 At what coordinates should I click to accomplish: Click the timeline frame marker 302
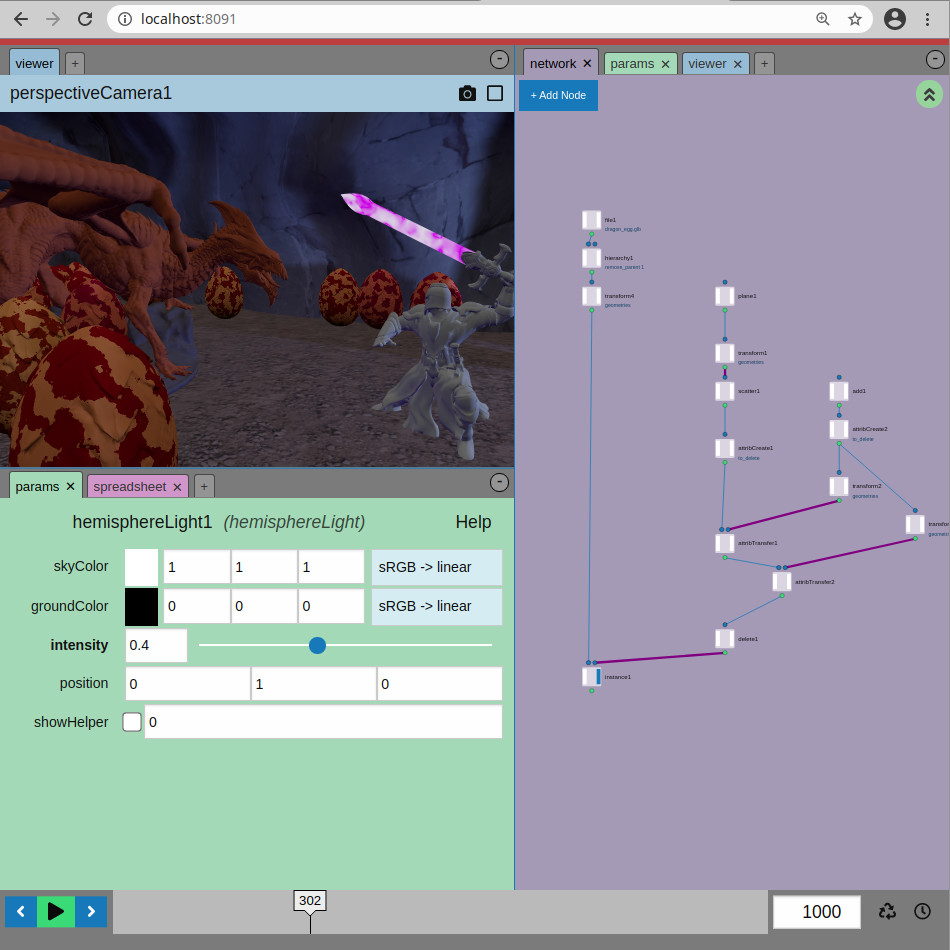pyautogui.click(x=310, y=901)
